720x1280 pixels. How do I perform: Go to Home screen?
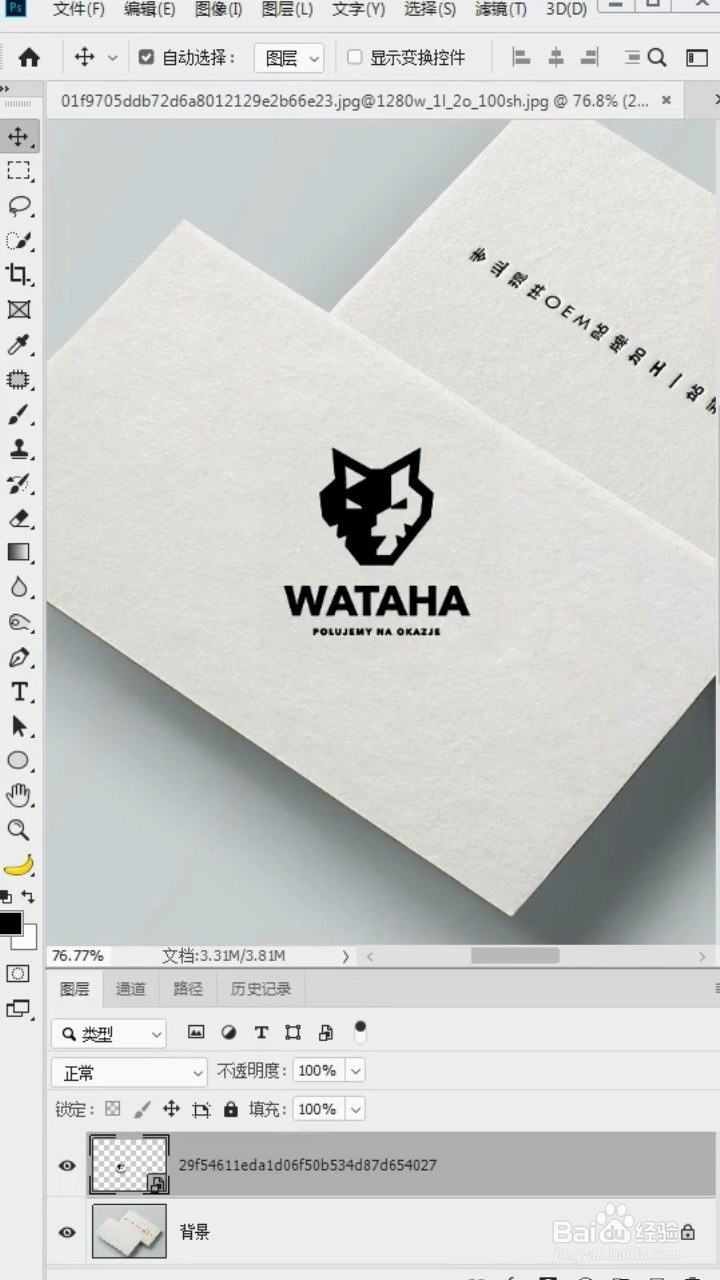pyautogui.click(x=29, y=58)
